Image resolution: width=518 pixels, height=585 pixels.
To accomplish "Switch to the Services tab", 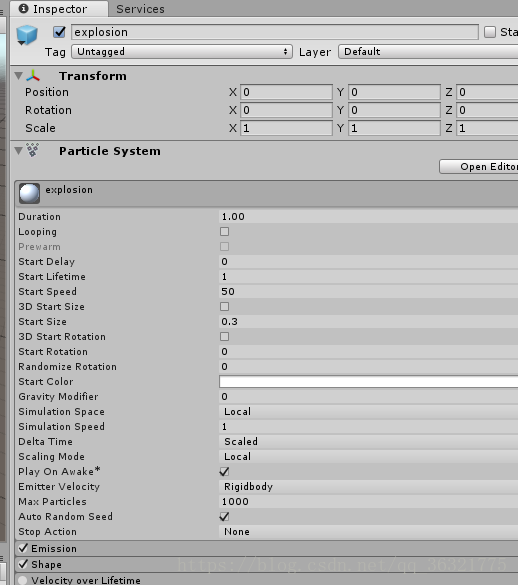I will (140, 9).
